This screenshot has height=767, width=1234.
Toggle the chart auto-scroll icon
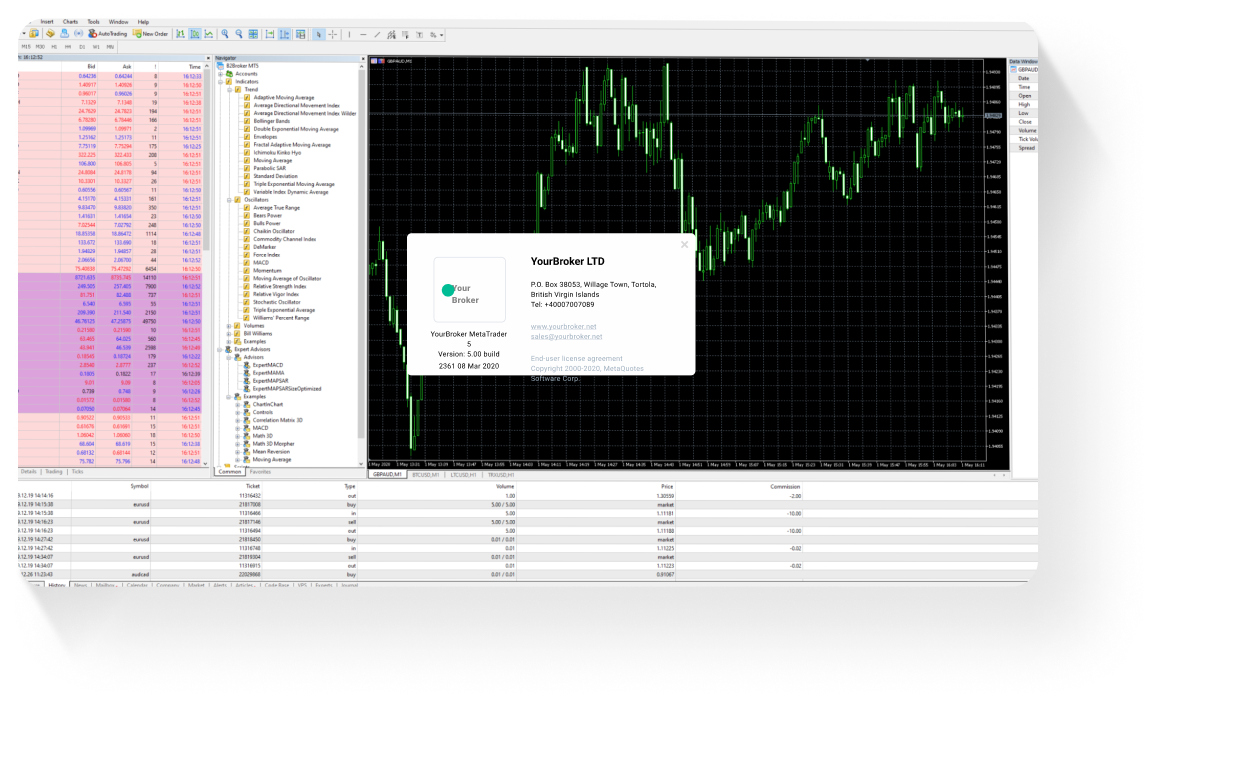click(x=269, y=34)
